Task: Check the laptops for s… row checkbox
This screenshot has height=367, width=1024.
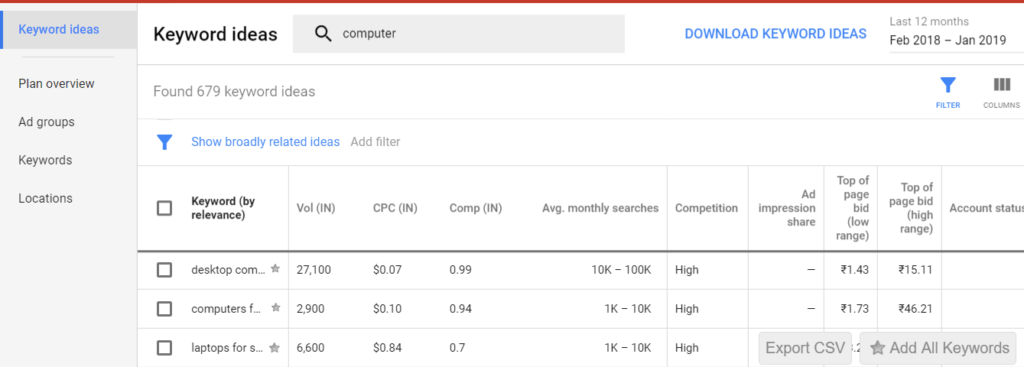Action: [x=165, y=348]
